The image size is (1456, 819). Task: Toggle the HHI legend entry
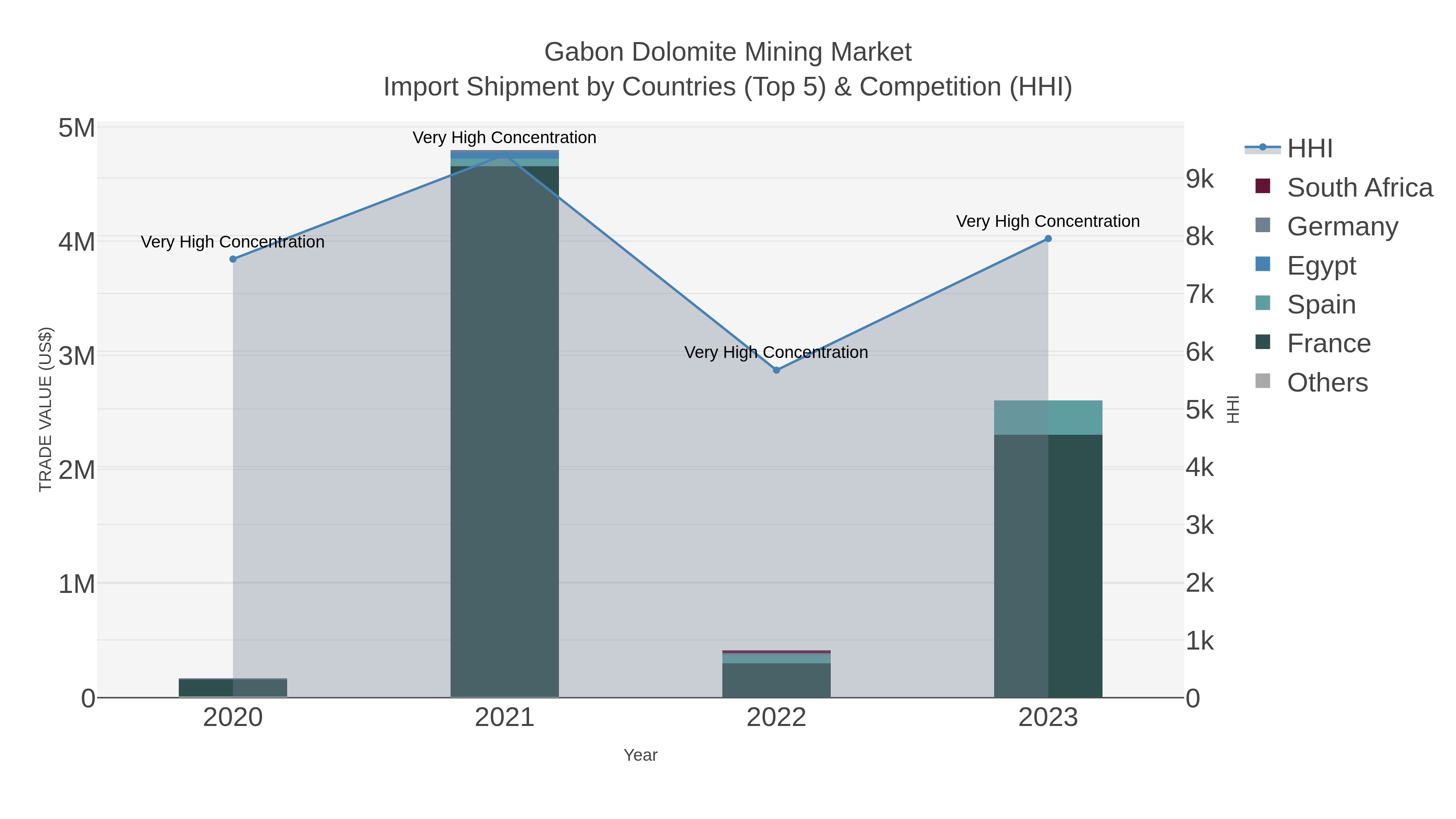[1289, 149]
